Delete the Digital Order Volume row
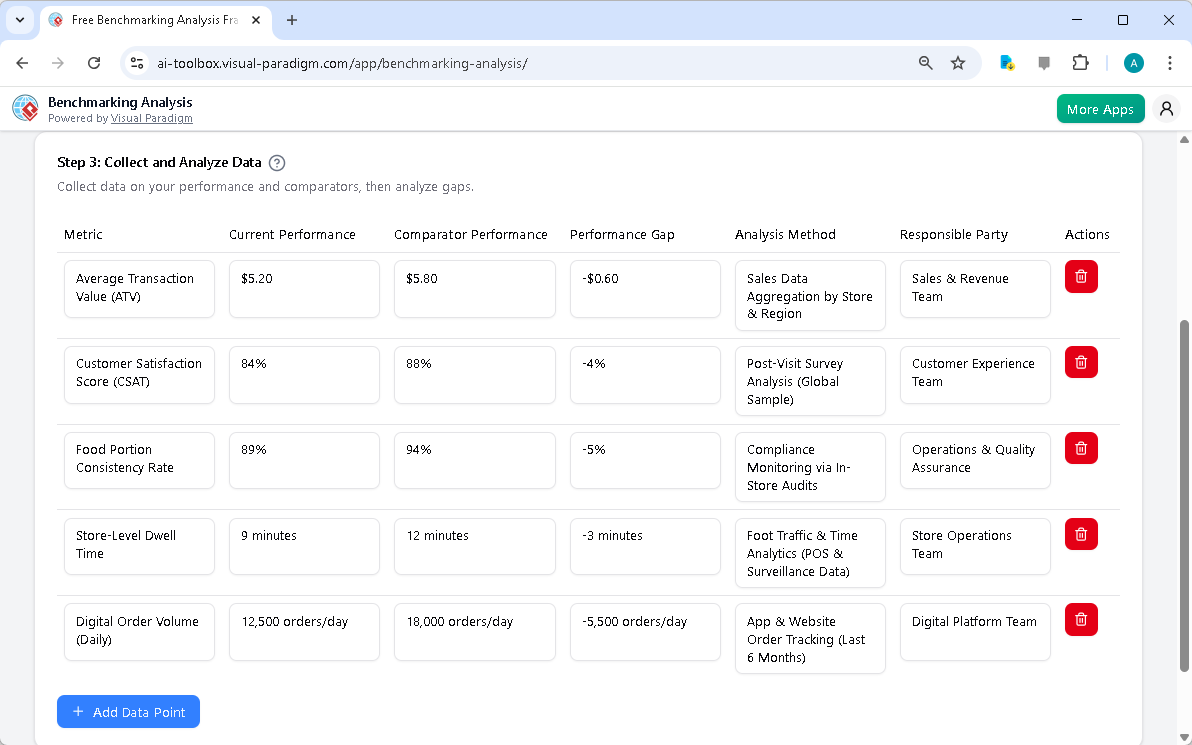This screenshot has width=1192, height=745. coord(1081,619)
